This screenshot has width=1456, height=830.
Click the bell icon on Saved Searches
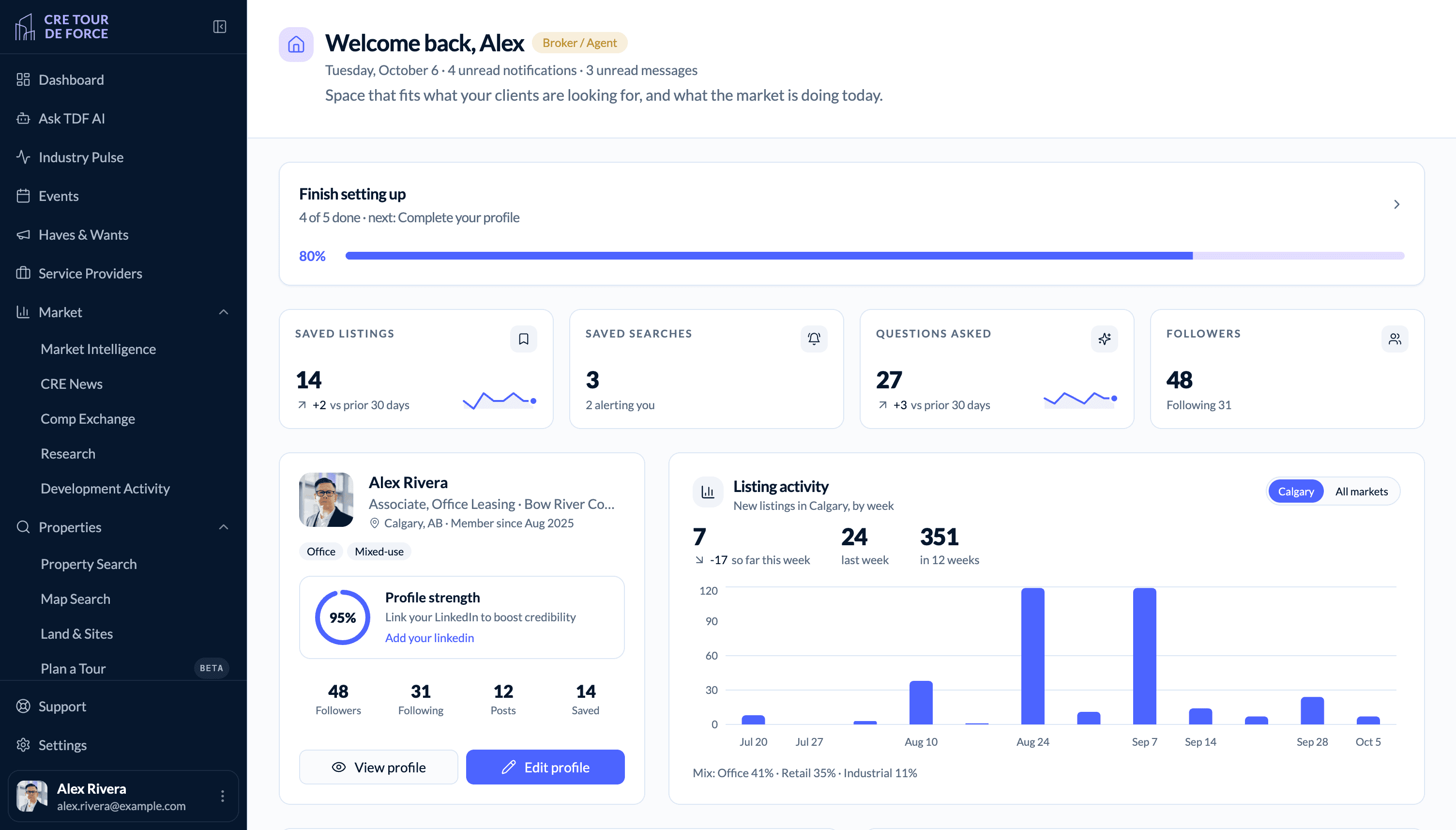[x=814, y=339]
